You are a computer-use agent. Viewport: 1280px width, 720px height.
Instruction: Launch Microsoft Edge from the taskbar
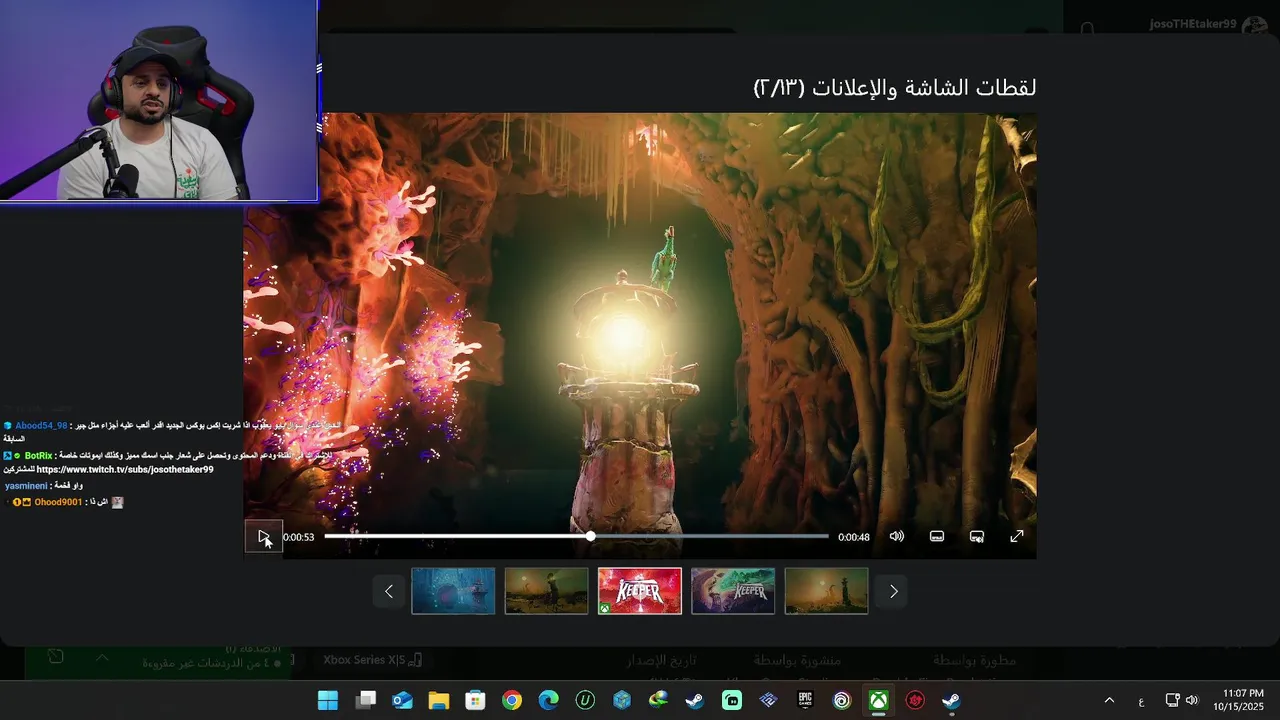pyautogui.click(x=548, y=701)
